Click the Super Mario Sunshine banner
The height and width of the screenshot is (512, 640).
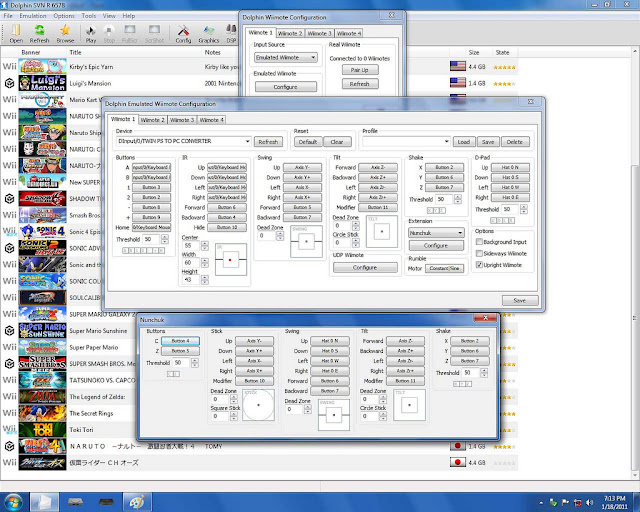pos(42,330)
